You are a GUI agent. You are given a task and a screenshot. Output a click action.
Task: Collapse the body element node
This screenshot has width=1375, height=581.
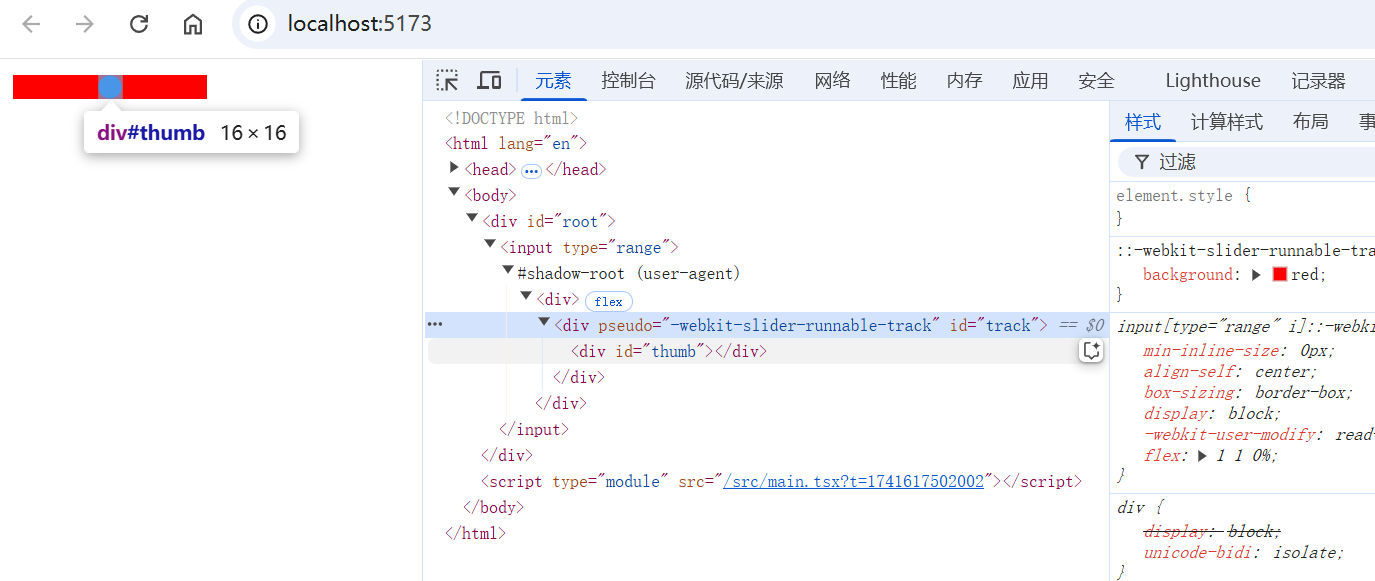tap(454, 193)
